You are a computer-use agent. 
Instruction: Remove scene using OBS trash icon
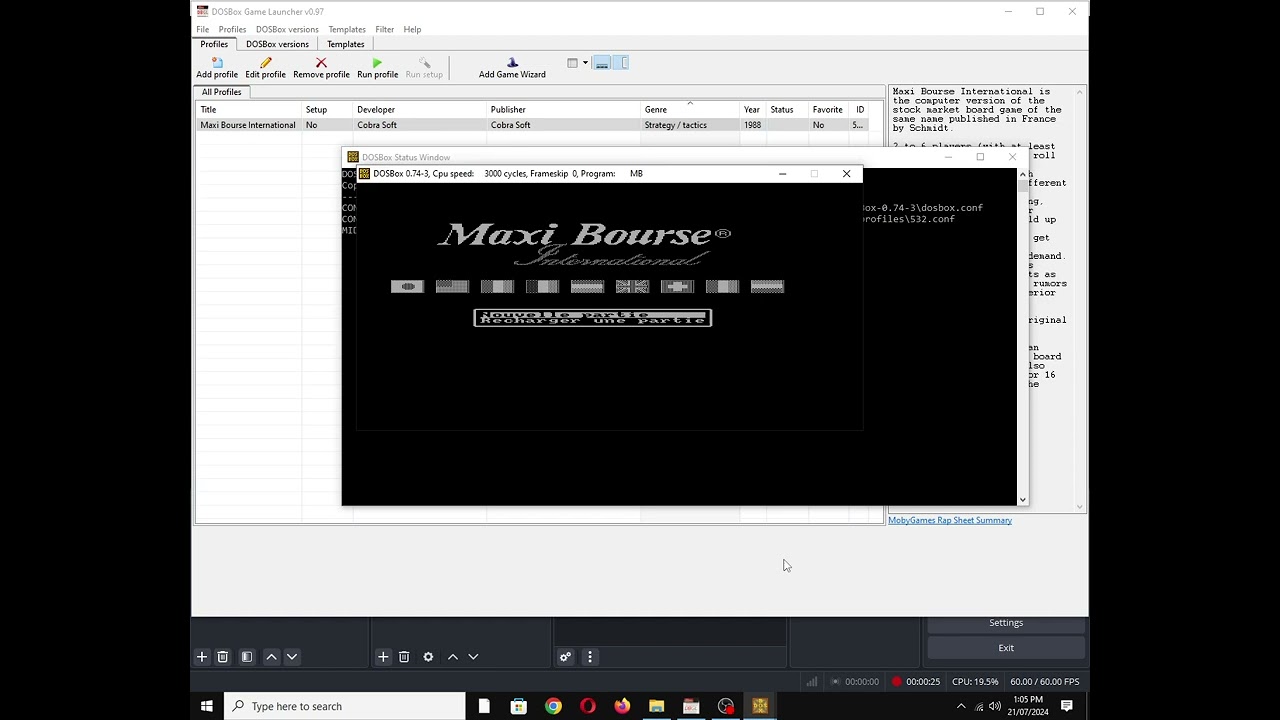(223, 657)
